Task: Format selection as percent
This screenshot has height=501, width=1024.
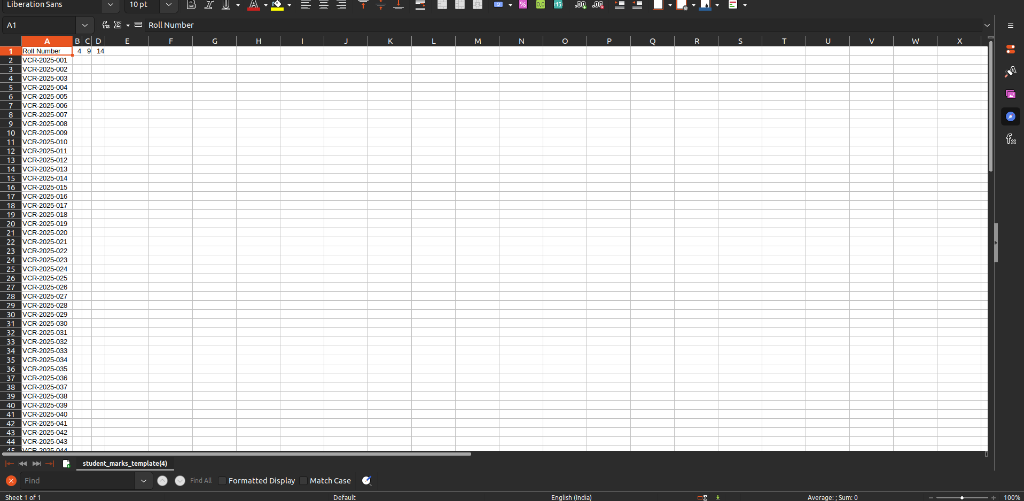Action: pos(522,5)
